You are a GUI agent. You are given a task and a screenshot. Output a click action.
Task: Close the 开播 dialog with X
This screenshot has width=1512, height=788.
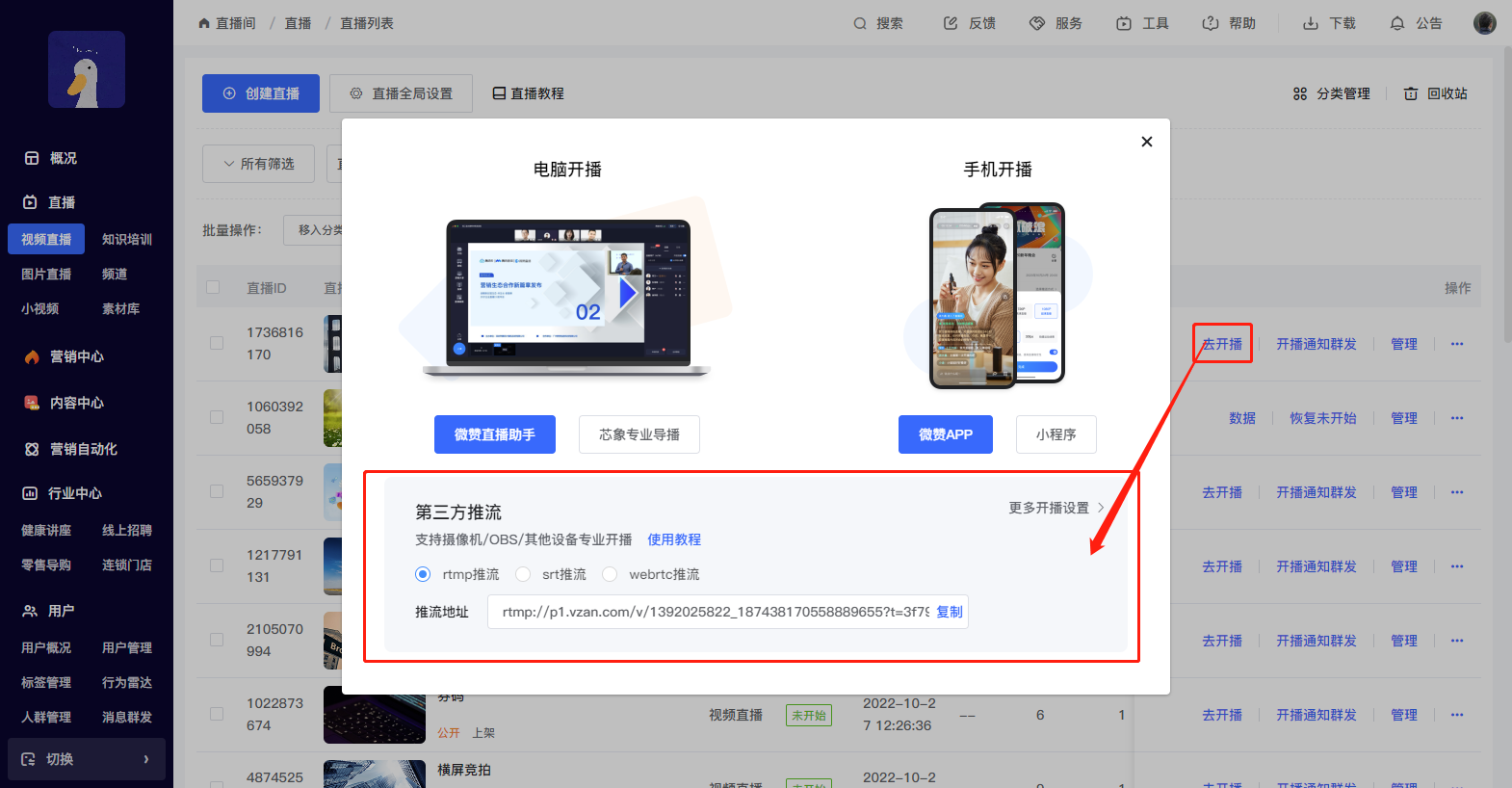point(1147,142)
